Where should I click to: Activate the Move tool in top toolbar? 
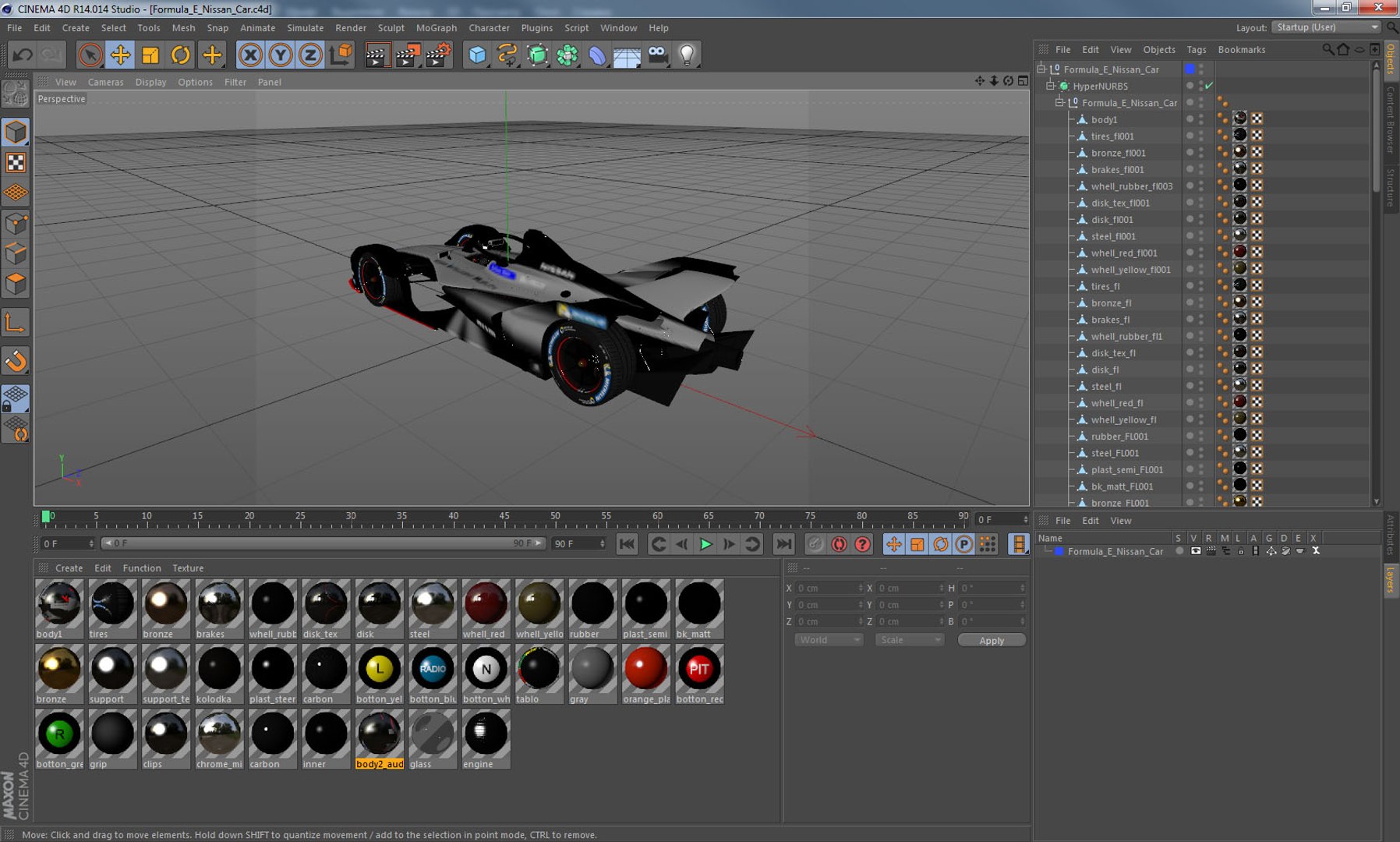pos(120,55)
